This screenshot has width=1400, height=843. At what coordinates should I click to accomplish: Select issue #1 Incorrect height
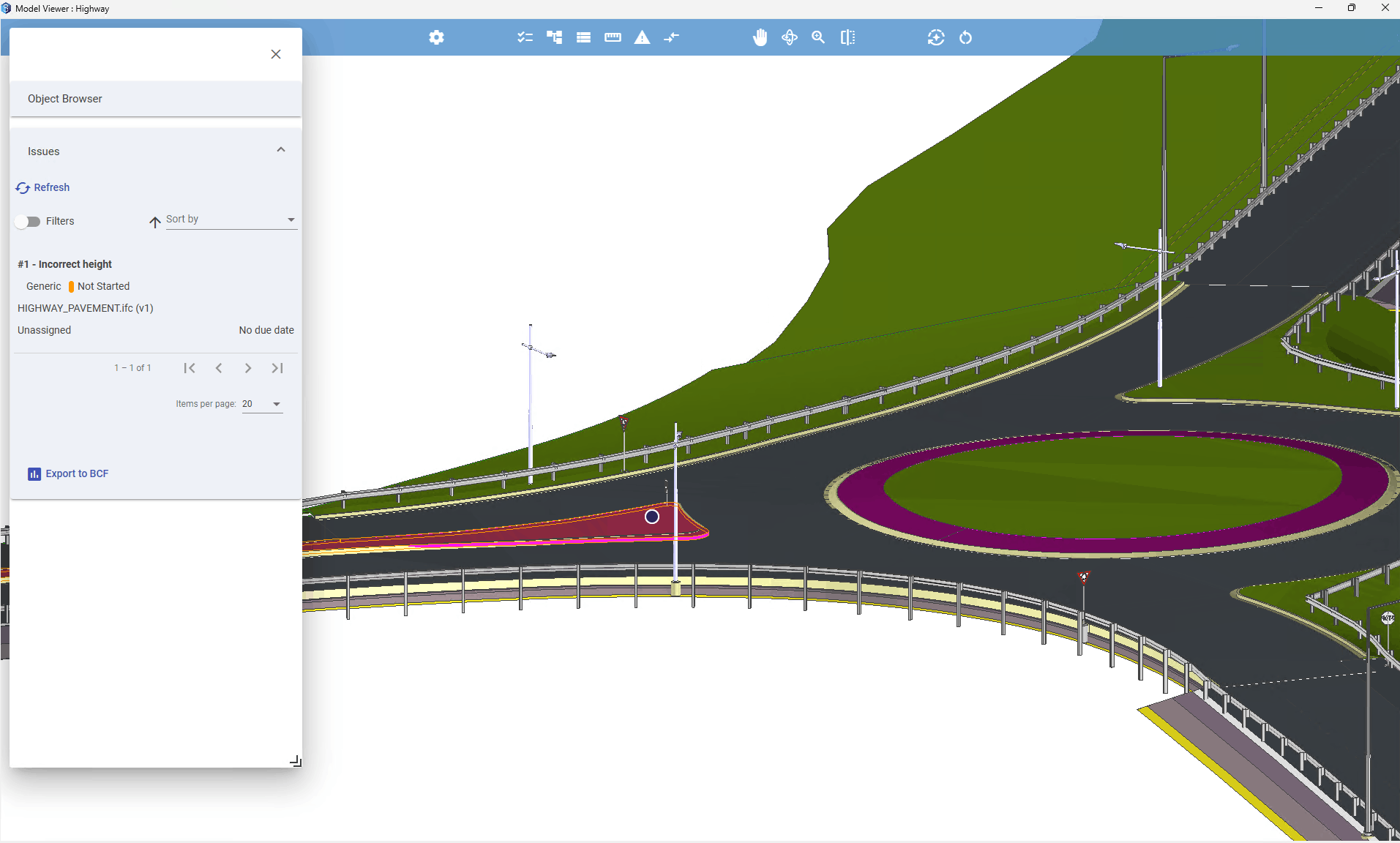156,297
